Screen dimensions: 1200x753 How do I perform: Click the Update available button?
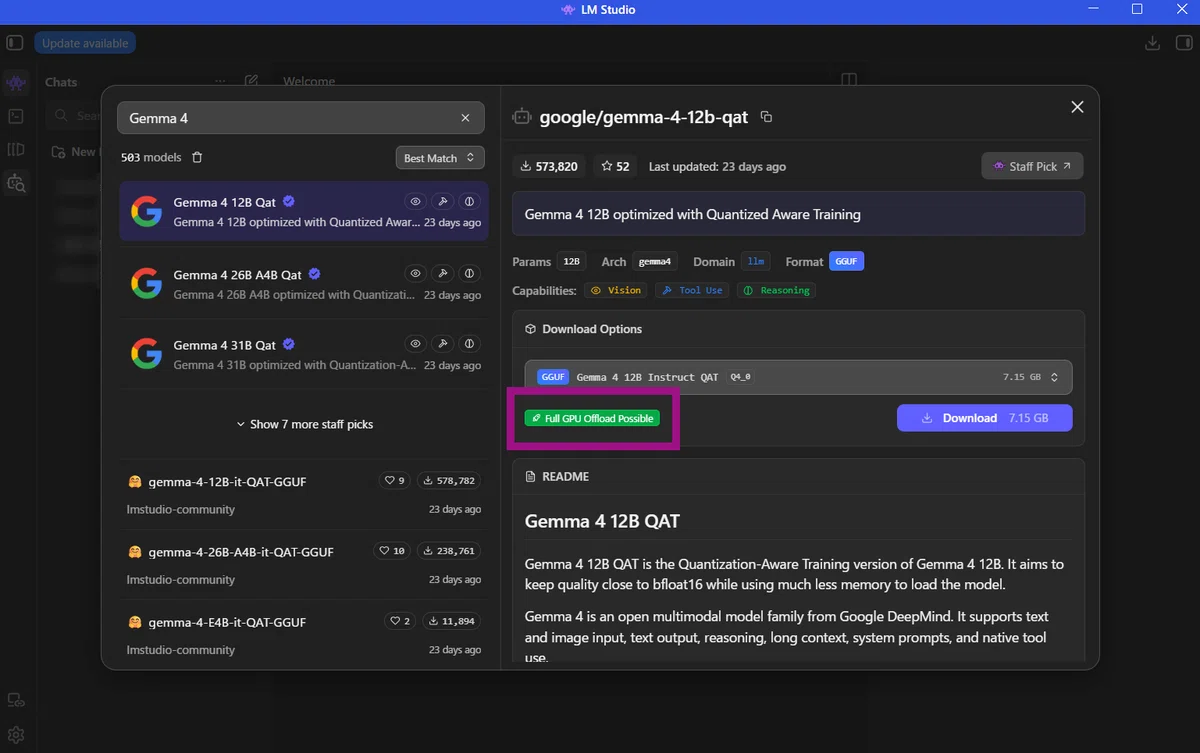click(85, 43)
